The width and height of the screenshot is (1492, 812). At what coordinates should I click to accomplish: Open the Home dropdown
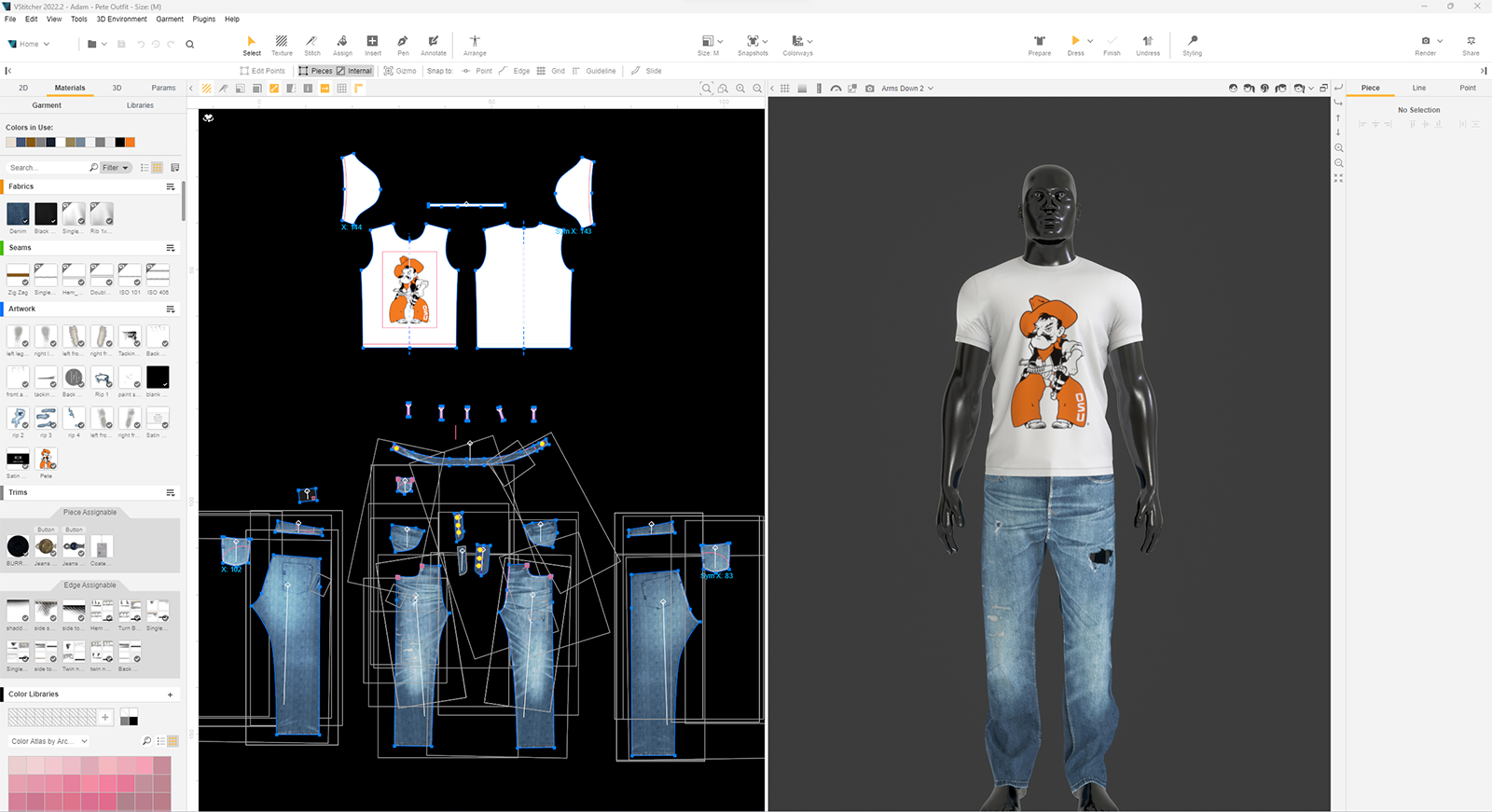[x=29, y=44]
